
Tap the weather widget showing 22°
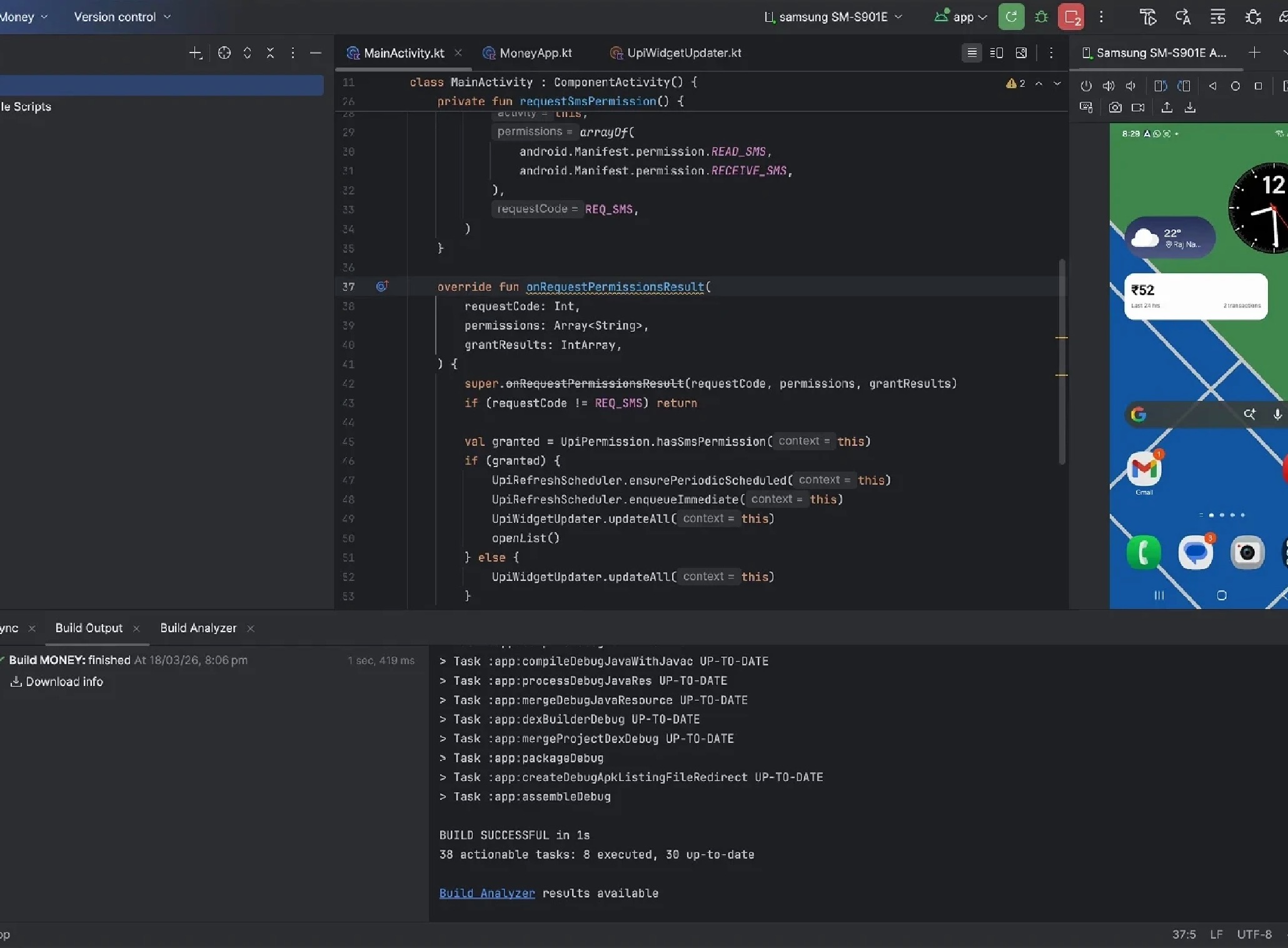(1170, 238)
